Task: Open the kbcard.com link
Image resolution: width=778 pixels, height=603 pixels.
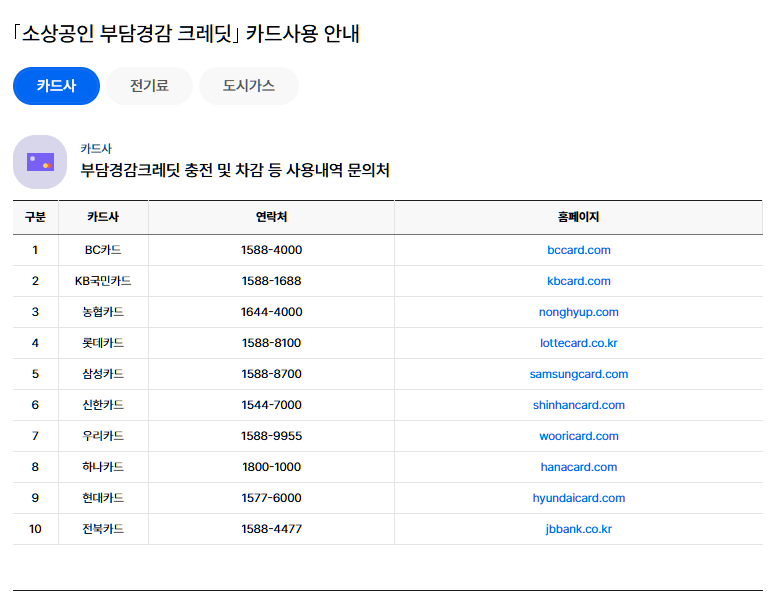Action: (x=579, y=281)
